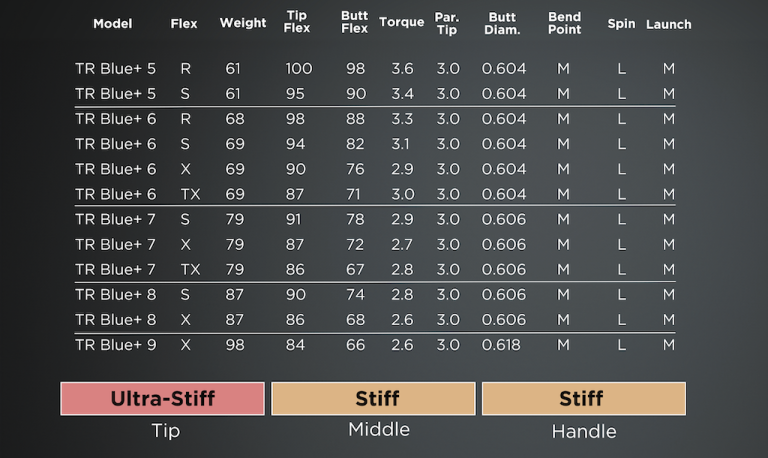Click the Stiff box above Middle

(373, 399)
